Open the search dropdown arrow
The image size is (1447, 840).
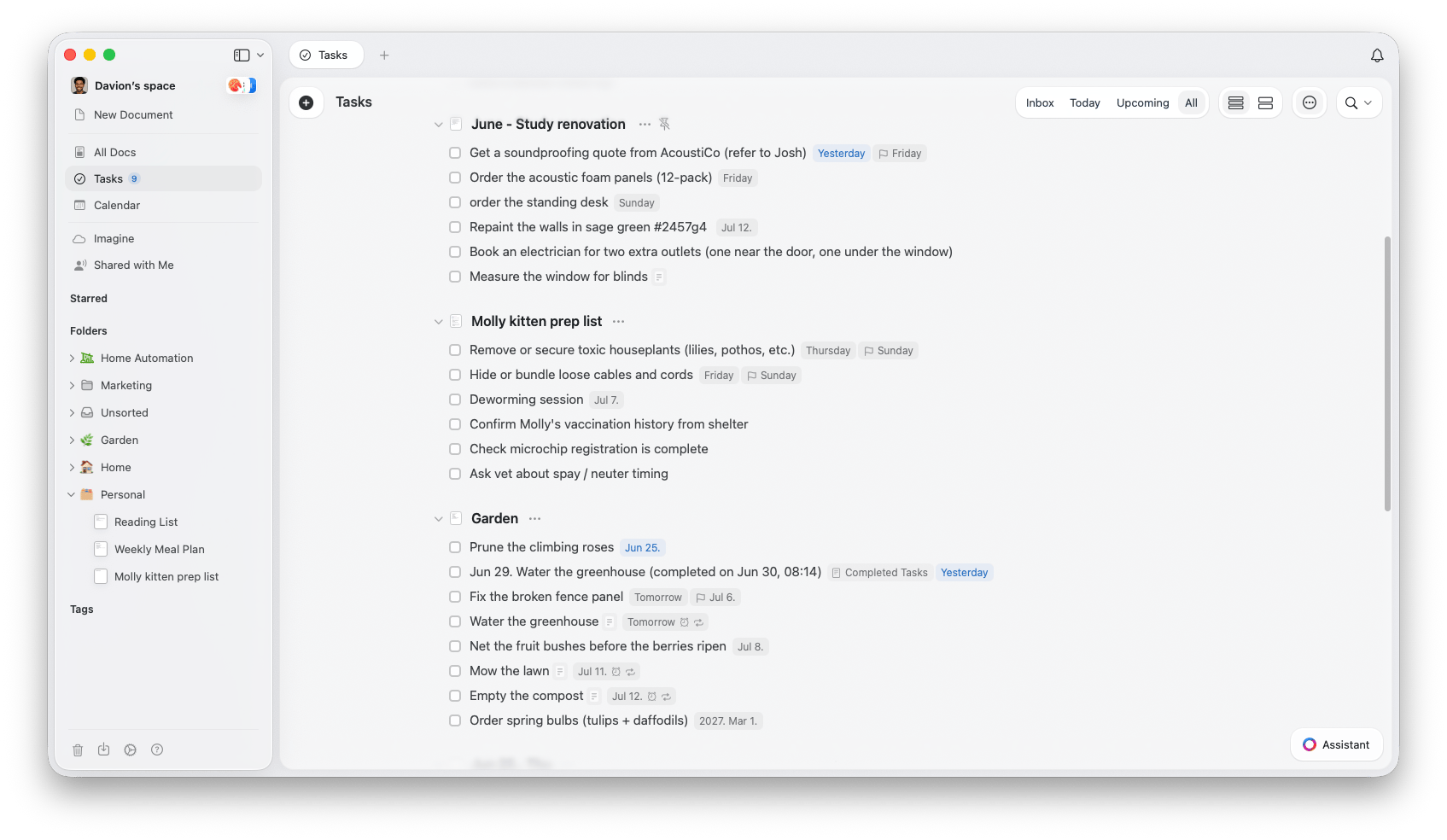point(1368,103)
